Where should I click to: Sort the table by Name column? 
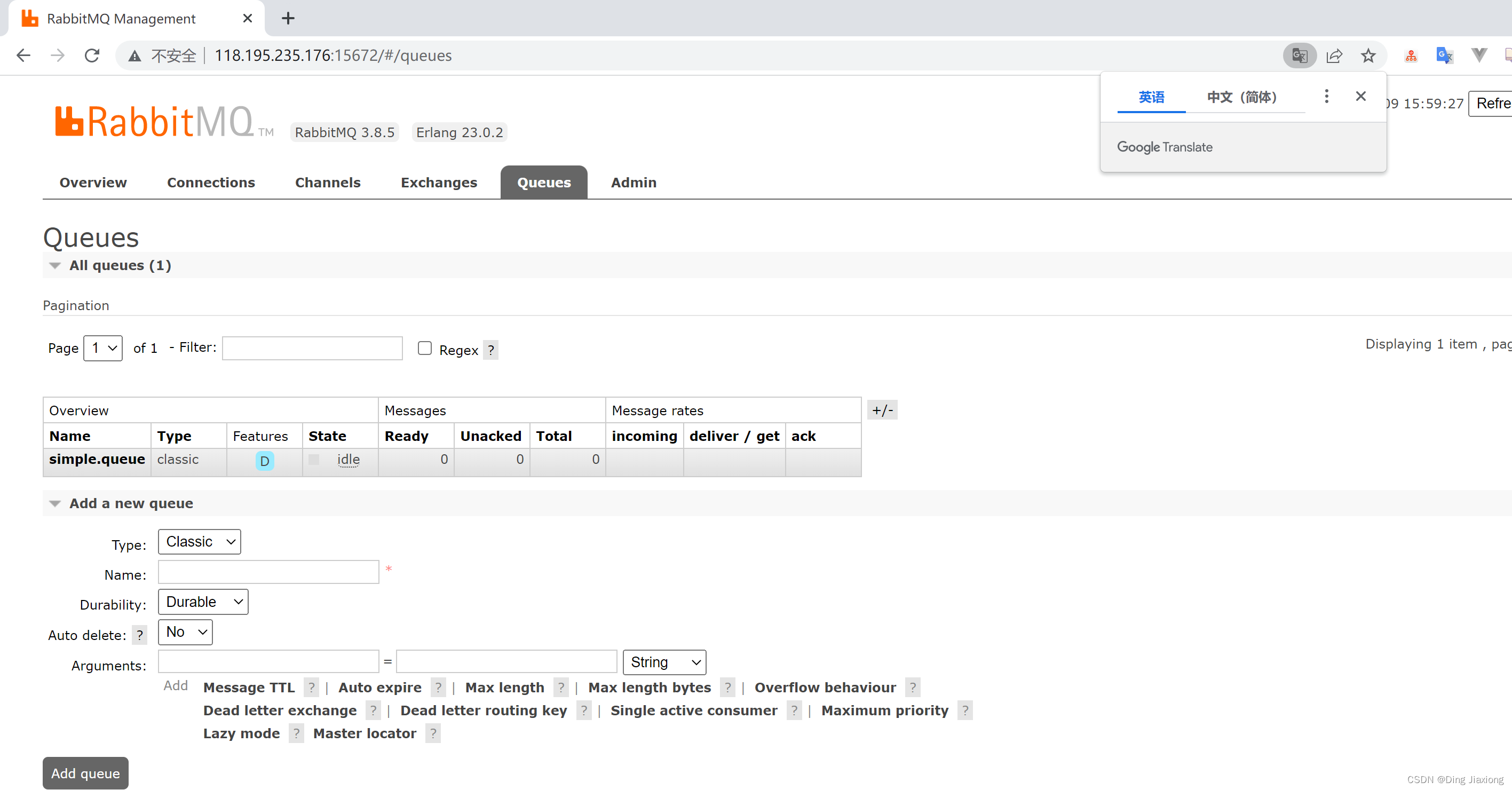(x=70, y=436)
